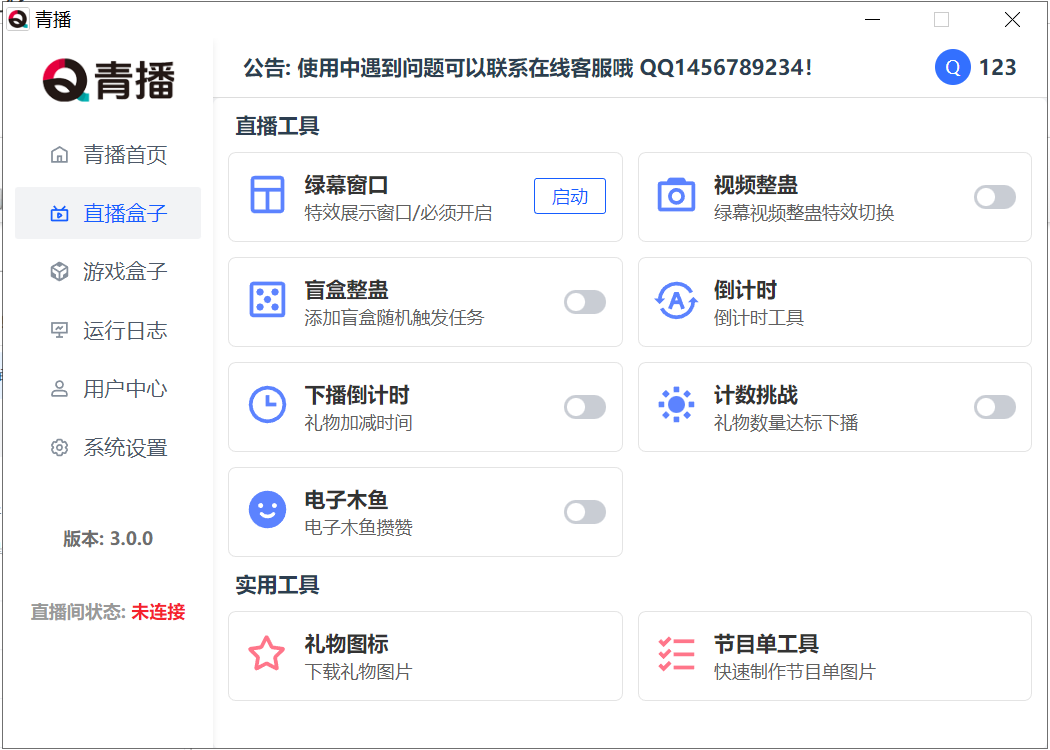Click the 礼物图标 star icon

point(267,654)
